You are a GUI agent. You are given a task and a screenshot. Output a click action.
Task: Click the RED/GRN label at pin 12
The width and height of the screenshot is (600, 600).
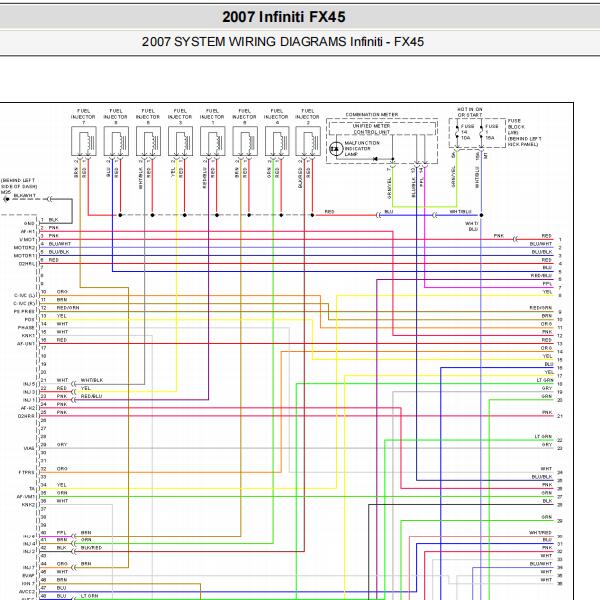[68, 308]
